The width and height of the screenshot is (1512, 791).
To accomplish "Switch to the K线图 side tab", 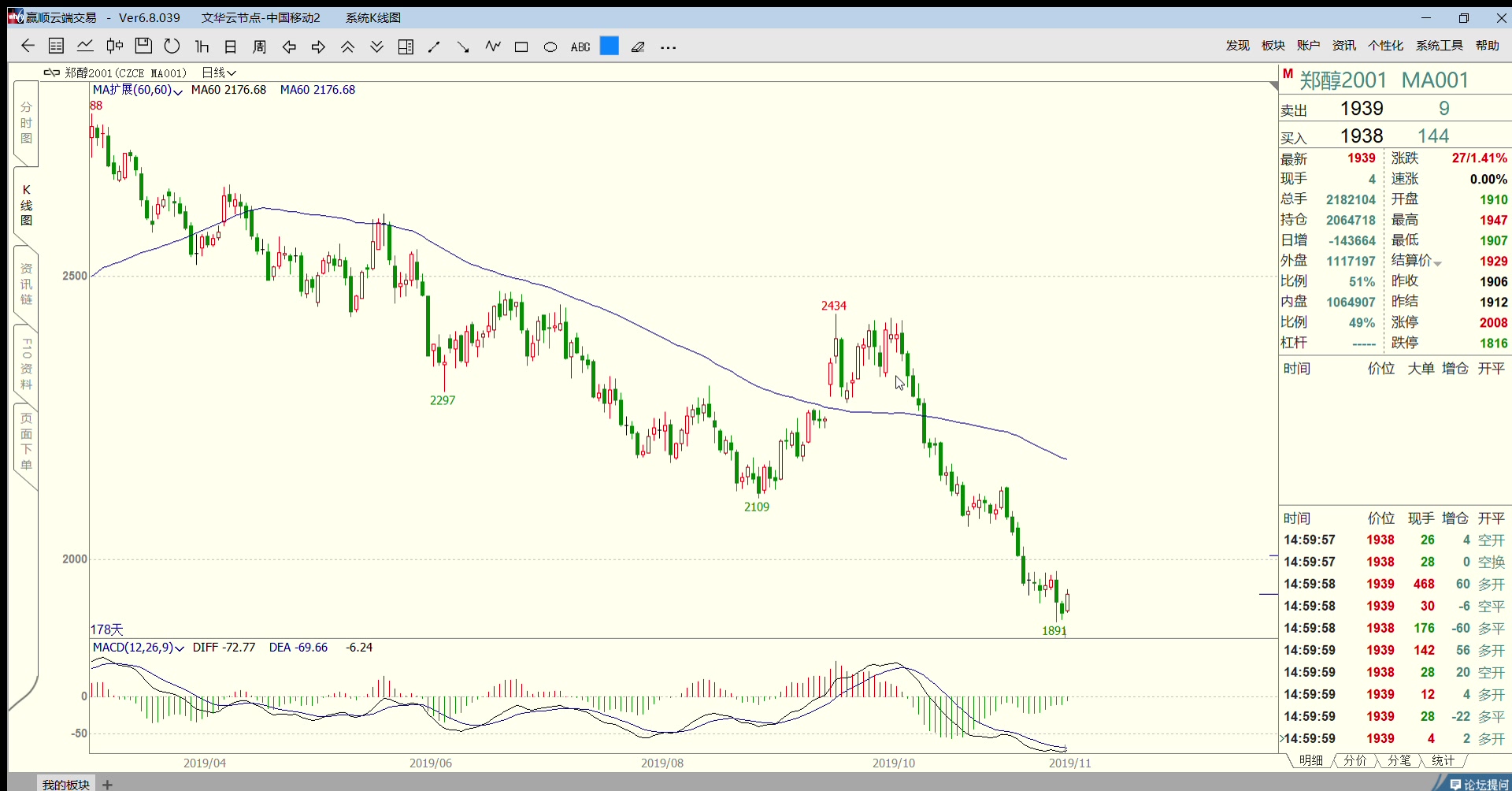I will (26, 205).
